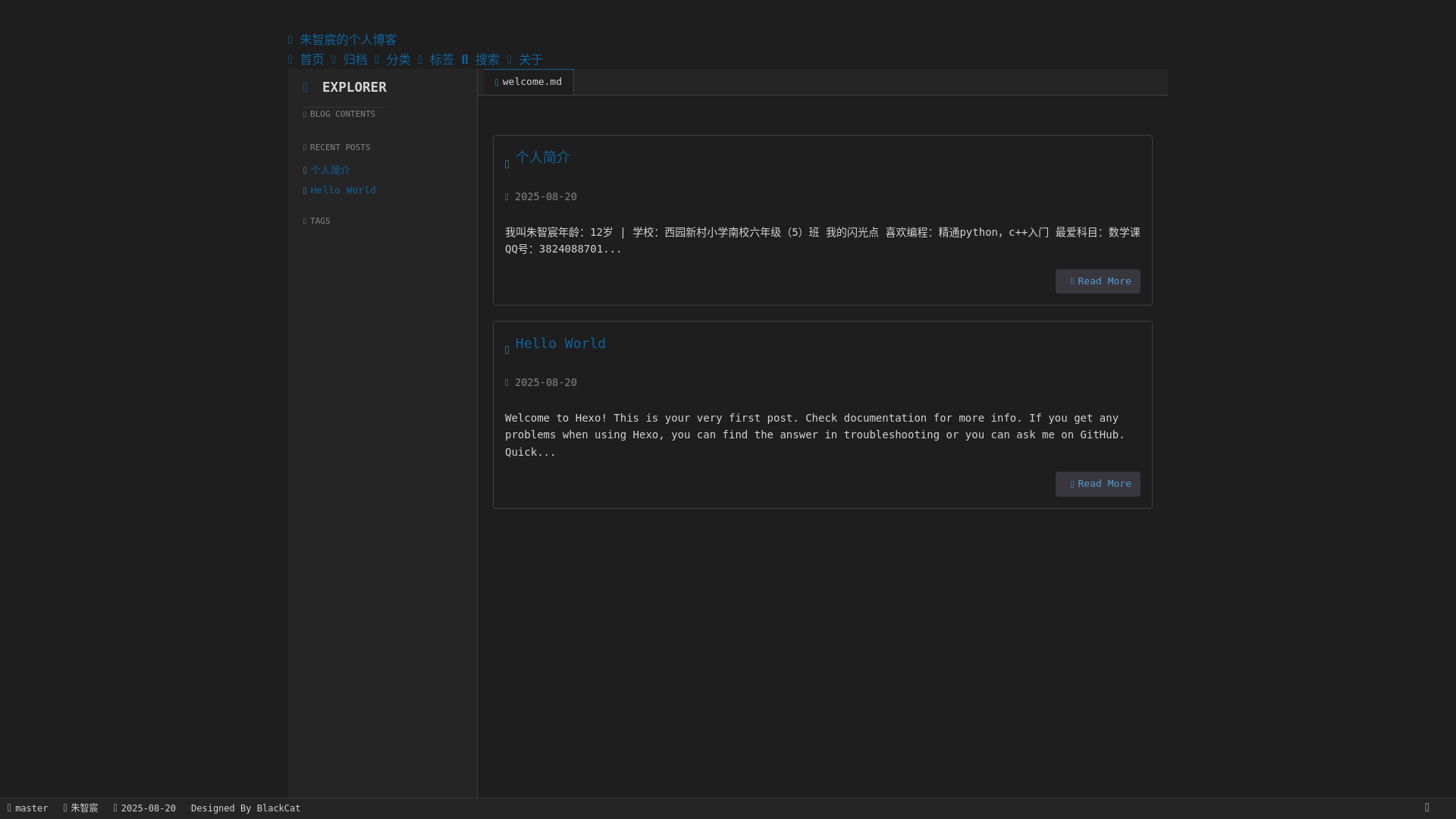The width and height of the screenshot is (1456, 819).
Task: Click Designed By BlackCat in the status bar
Action: (x=246, y=808)
